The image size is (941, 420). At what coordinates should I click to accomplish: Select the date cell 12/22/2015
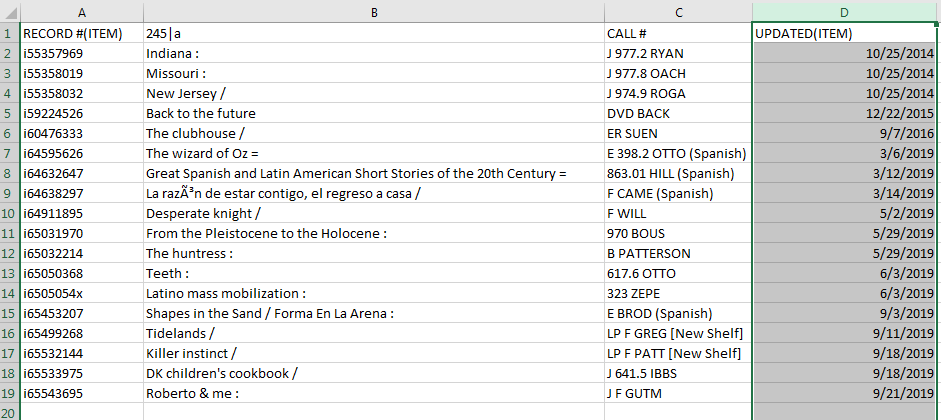[845, 113]
